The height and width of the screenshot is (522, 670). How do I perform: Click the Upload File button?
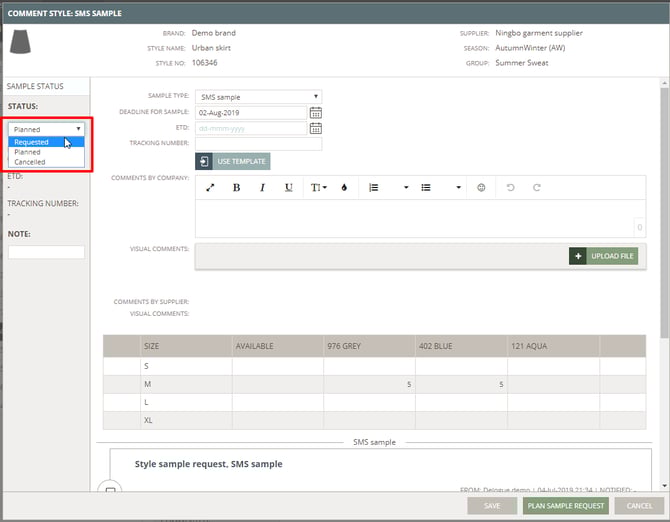[603, 256]
